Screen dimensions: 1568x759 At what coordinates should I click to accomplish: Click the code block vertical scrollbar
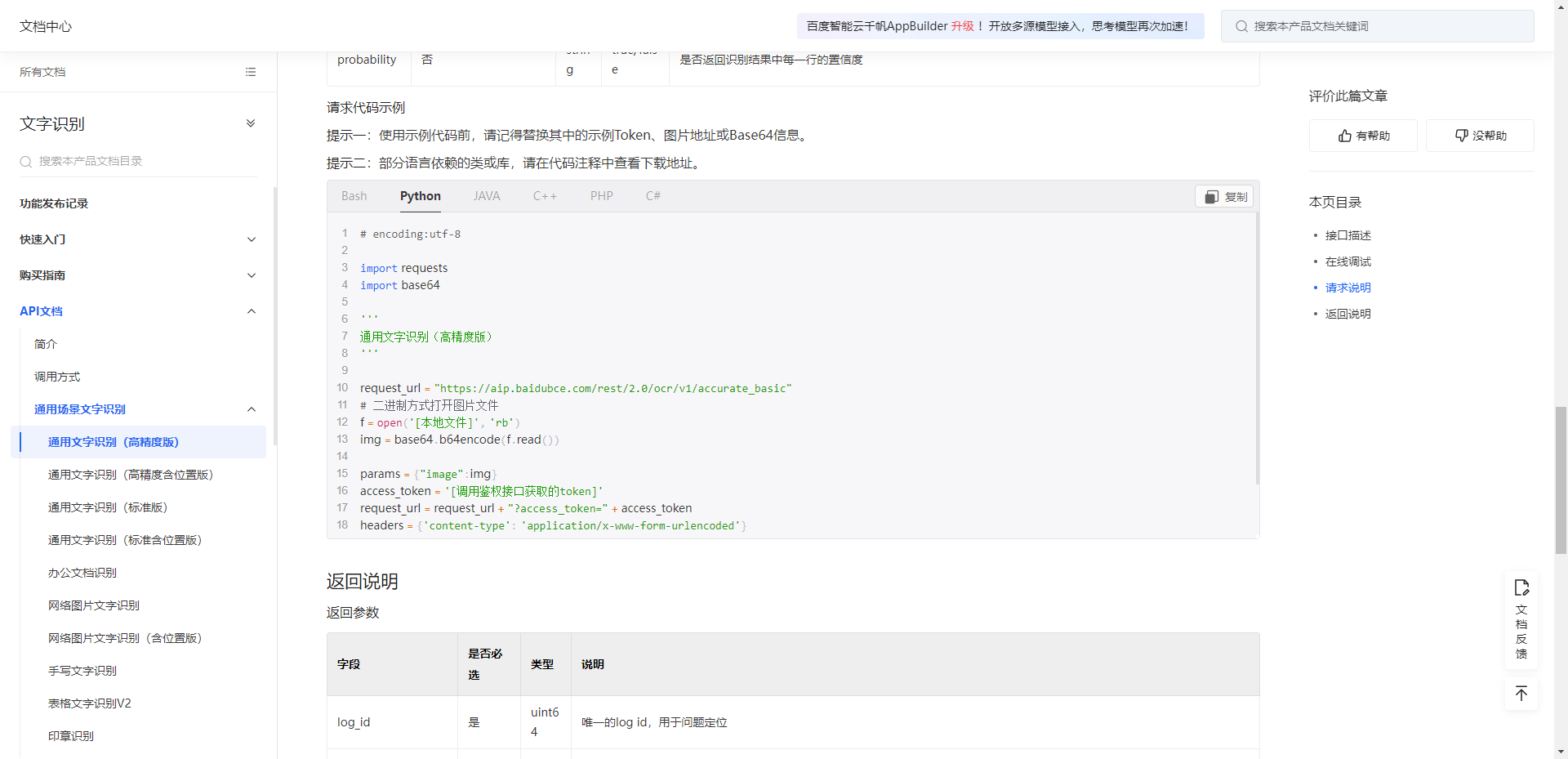[1257, 349]
